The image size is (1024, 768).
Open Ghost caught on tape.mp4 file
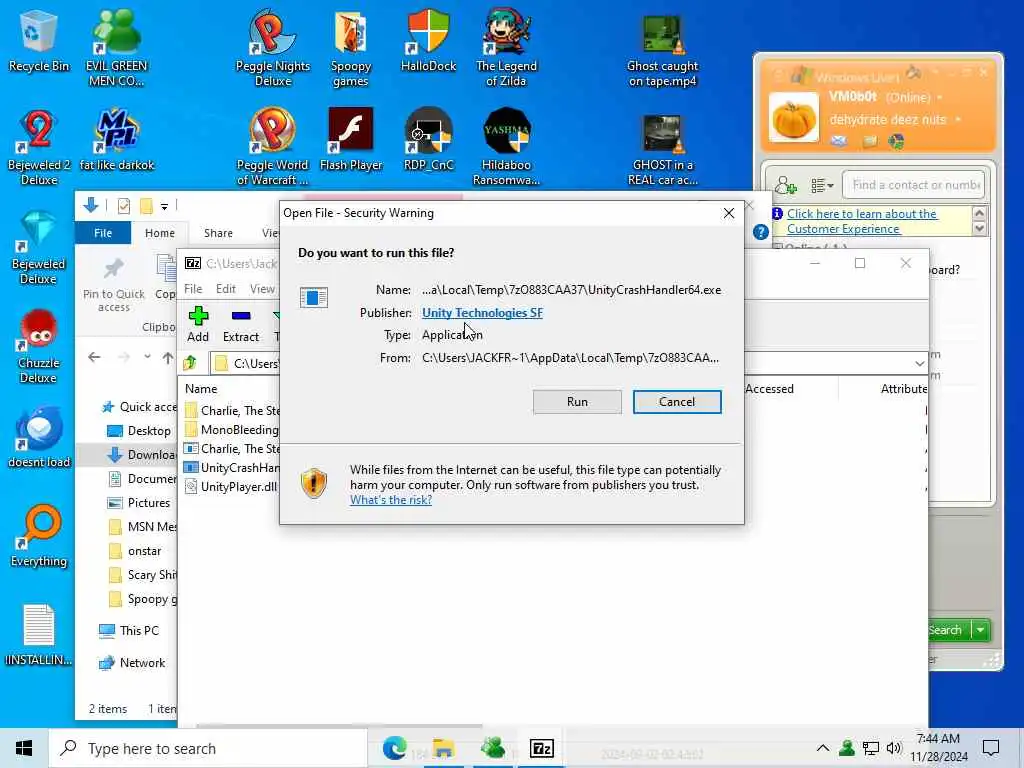click(662, 51)
